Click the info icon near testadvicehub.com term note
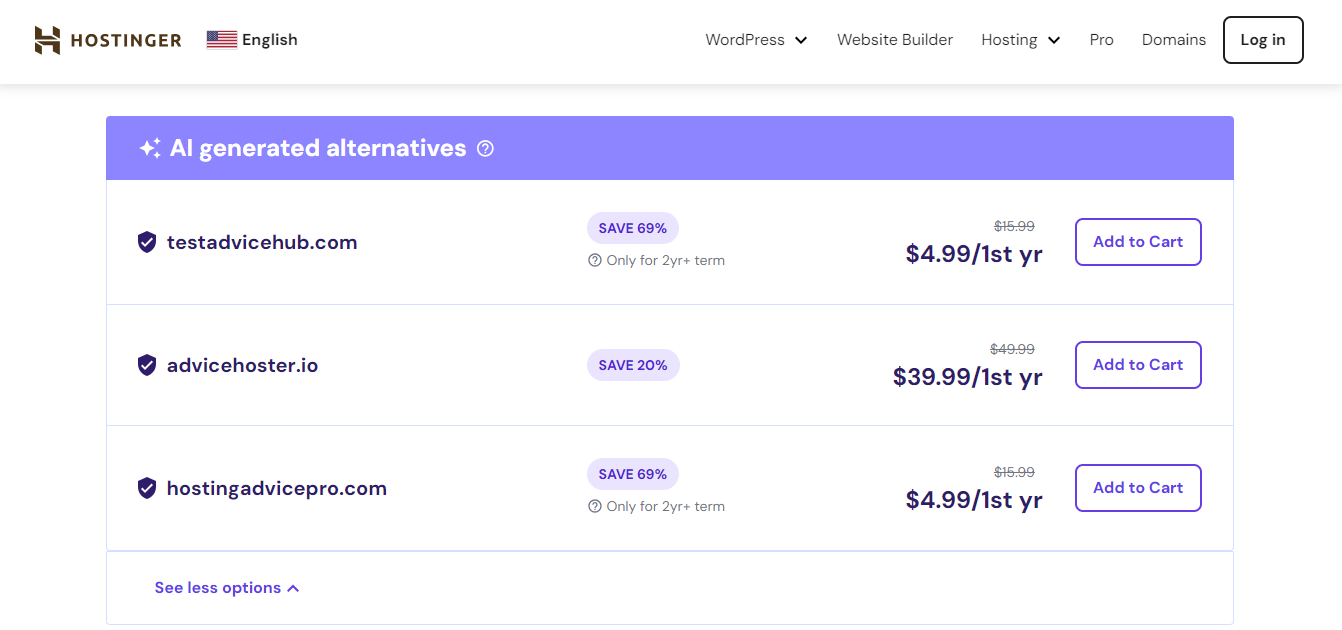Screen dimensions: 1342x630 (594, 260)
